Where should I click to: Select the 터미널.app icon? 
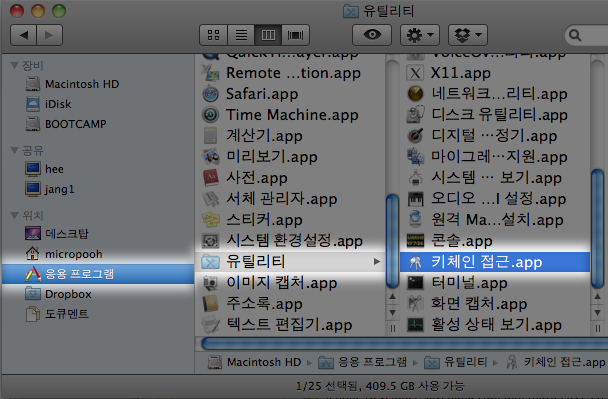coord(415,283)
